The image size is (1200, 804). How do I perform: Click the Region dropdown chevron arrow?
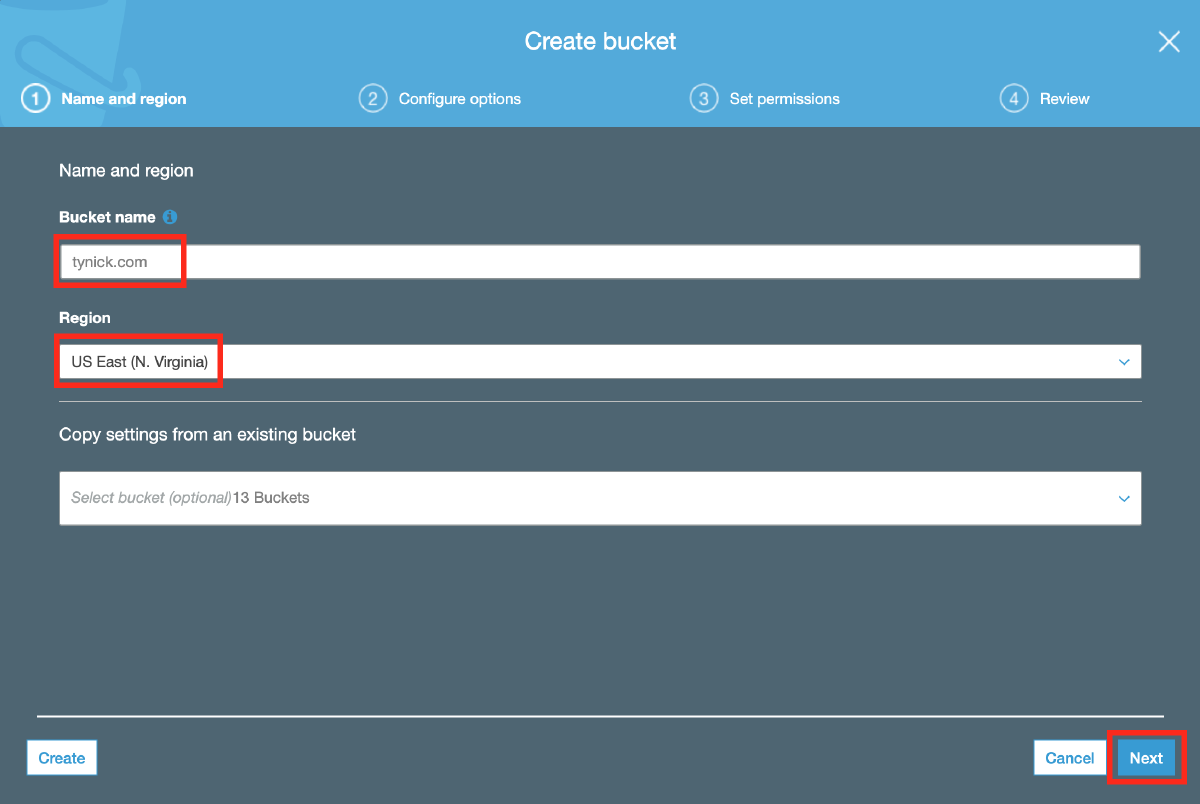(x=1124, y=362)
